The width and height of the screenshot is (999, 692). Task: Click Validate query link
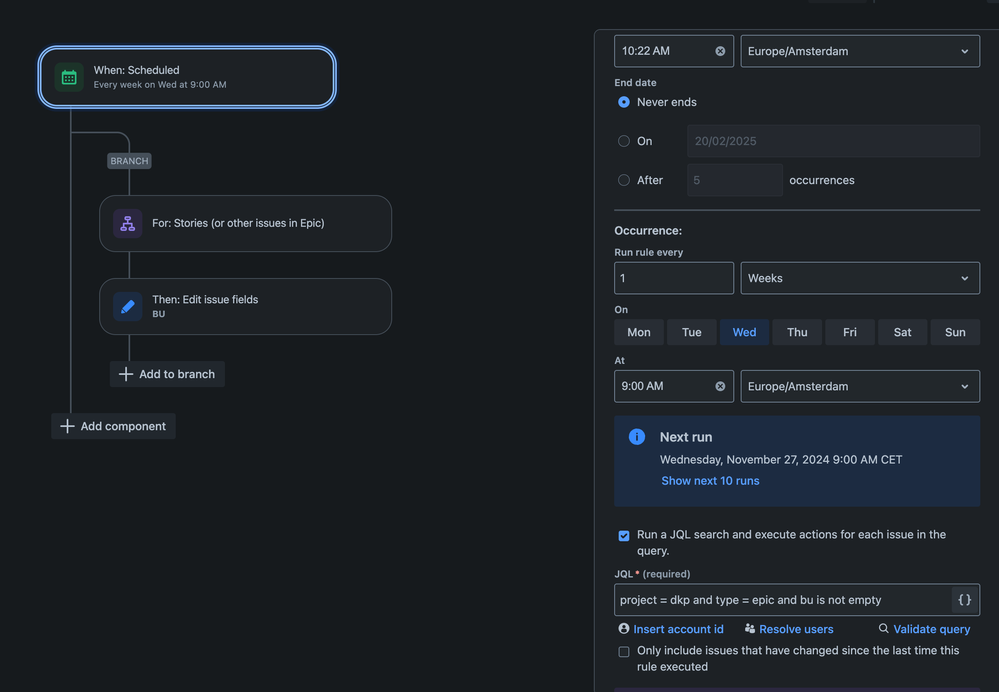pos(931,629)
